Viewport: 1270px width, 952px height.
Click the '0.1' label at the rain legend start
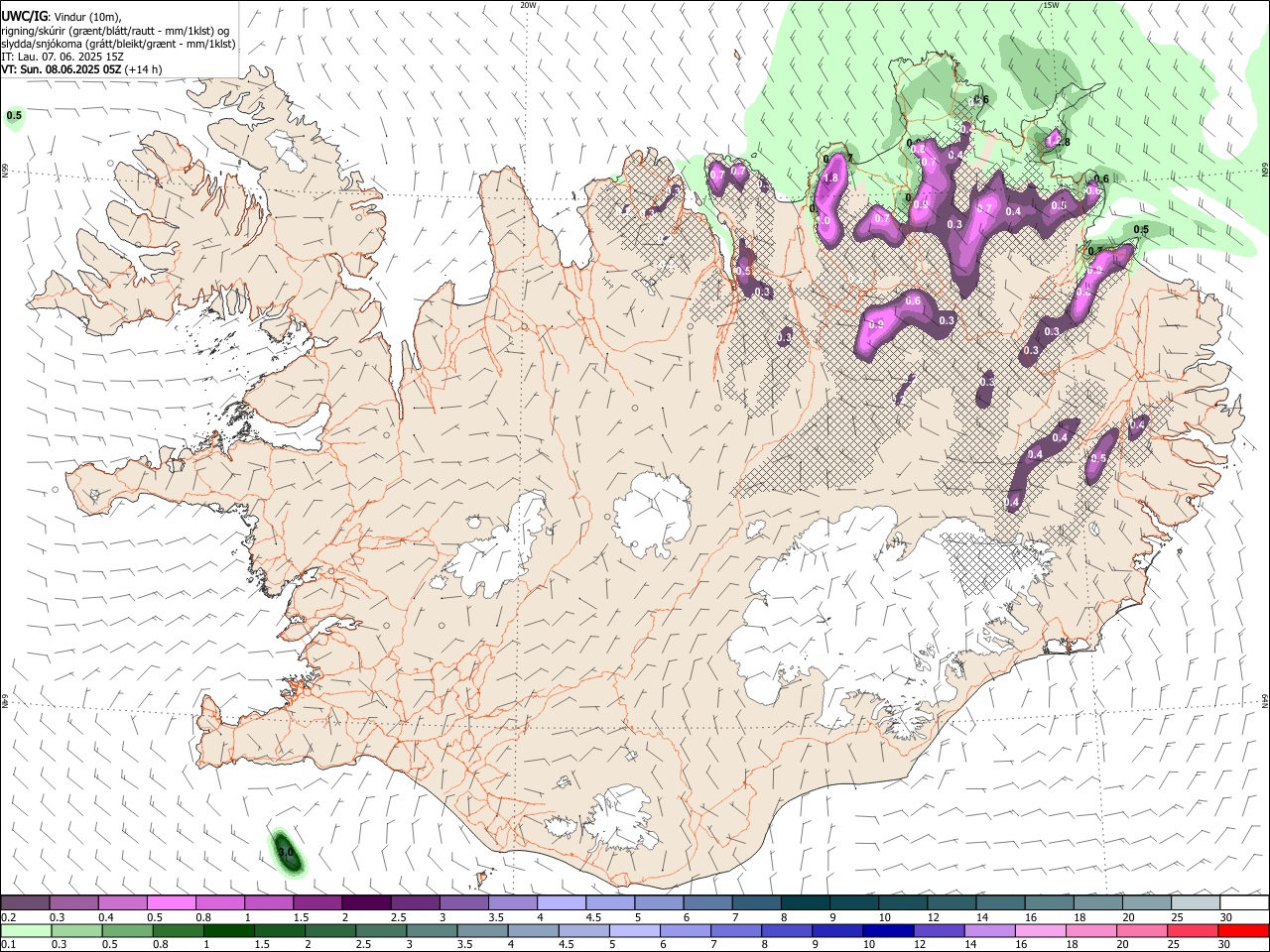10,945
